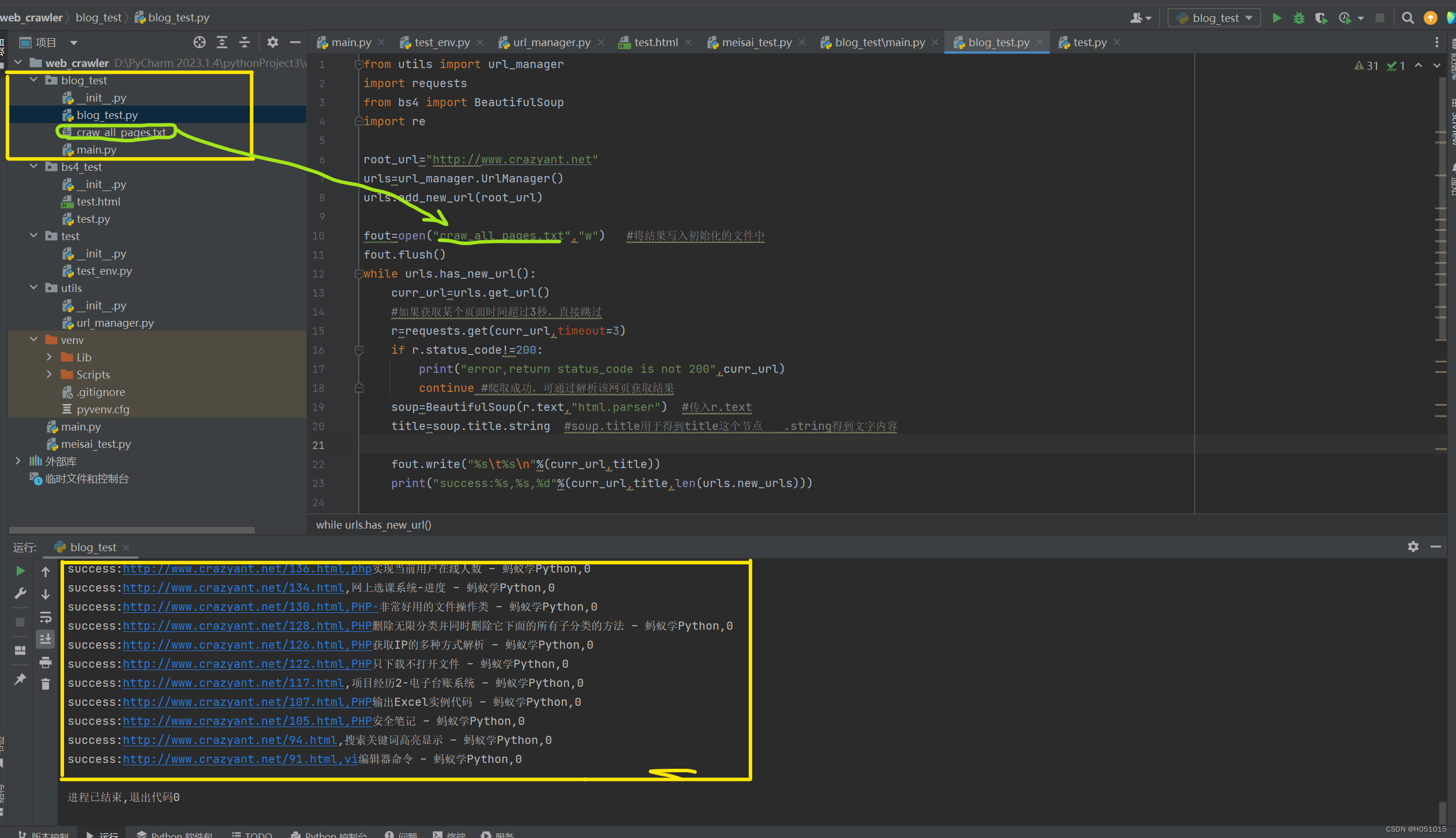Collapse all in project tree toolbar
Image resolution: width=1456 pixels, height=838 pixels.
coord(245,42)
